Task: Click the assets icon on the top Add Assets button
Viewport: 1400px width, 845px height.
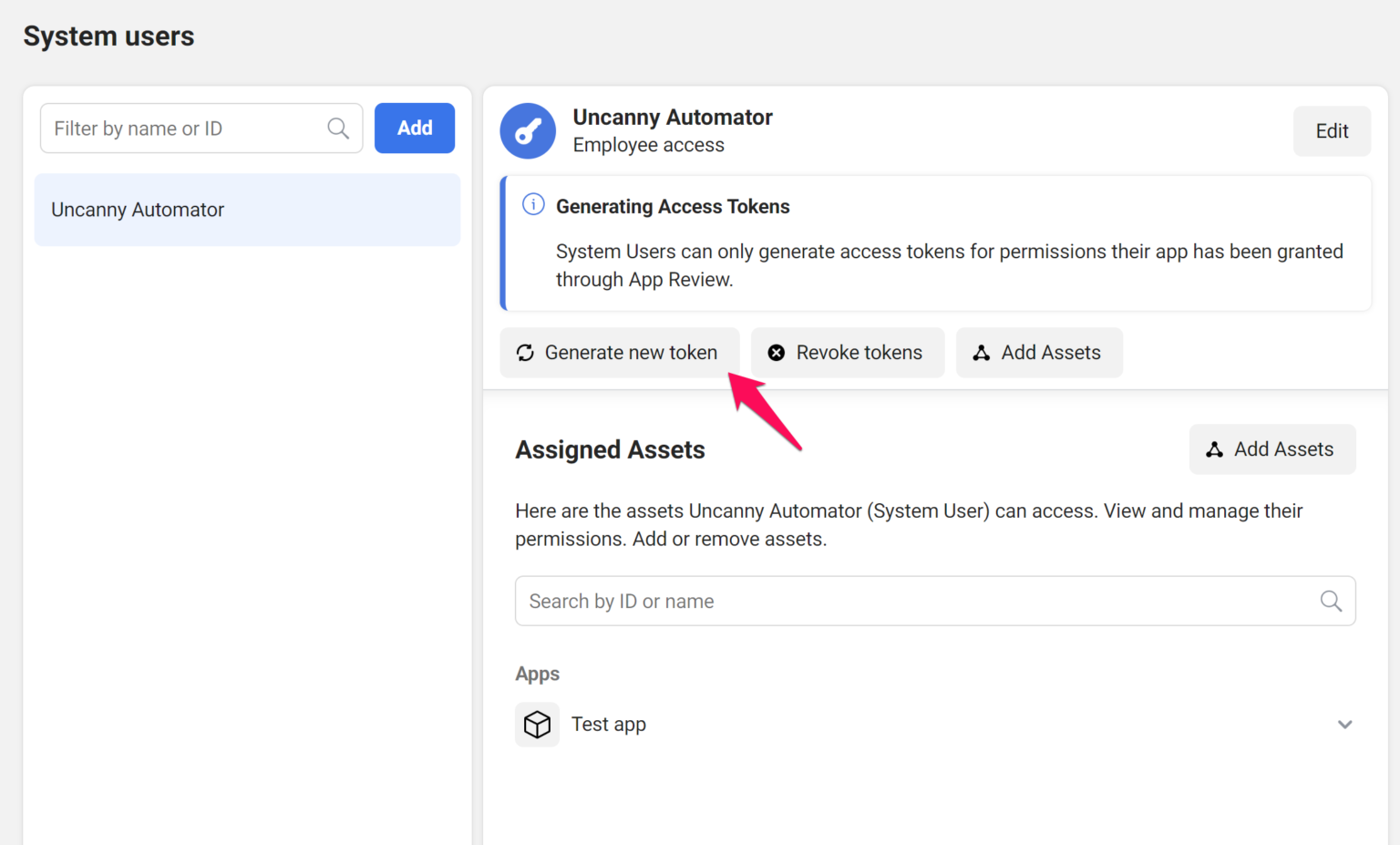Action: click(x=981, y=352)
